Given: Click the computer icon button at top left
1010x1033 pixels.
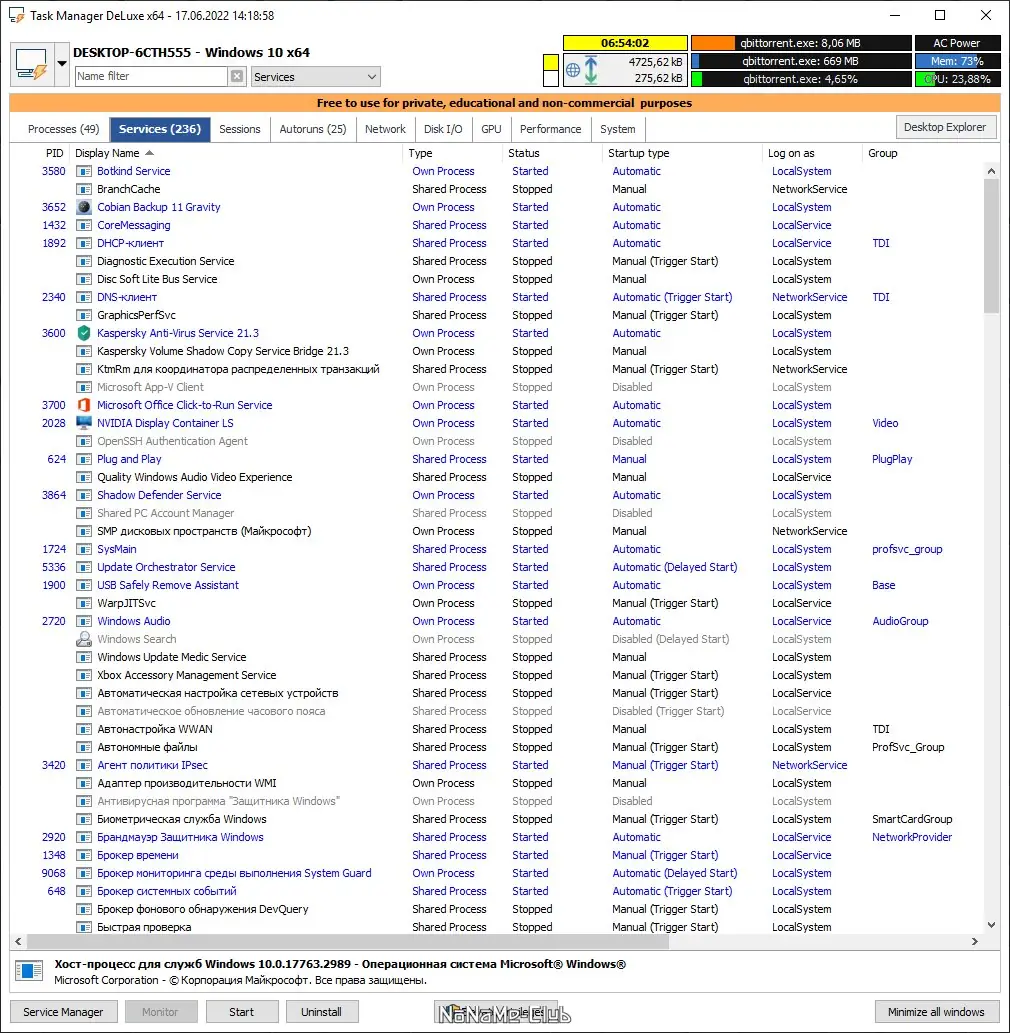Looking at the screenshot, I should tap(32, 64).
